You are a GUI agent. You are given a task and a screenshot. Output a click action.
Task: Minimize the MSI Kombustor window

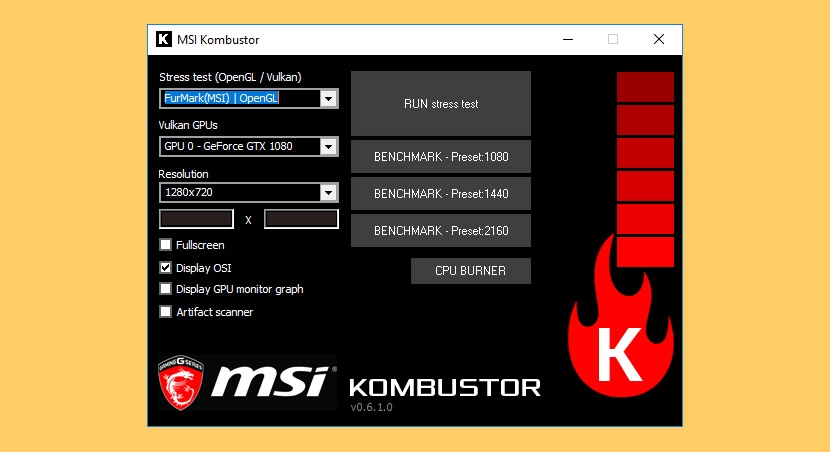[568, 39]
